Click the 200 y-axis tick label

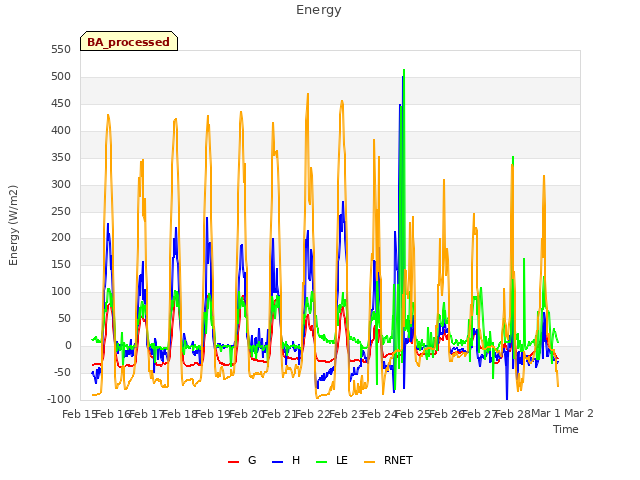point(61,238)
